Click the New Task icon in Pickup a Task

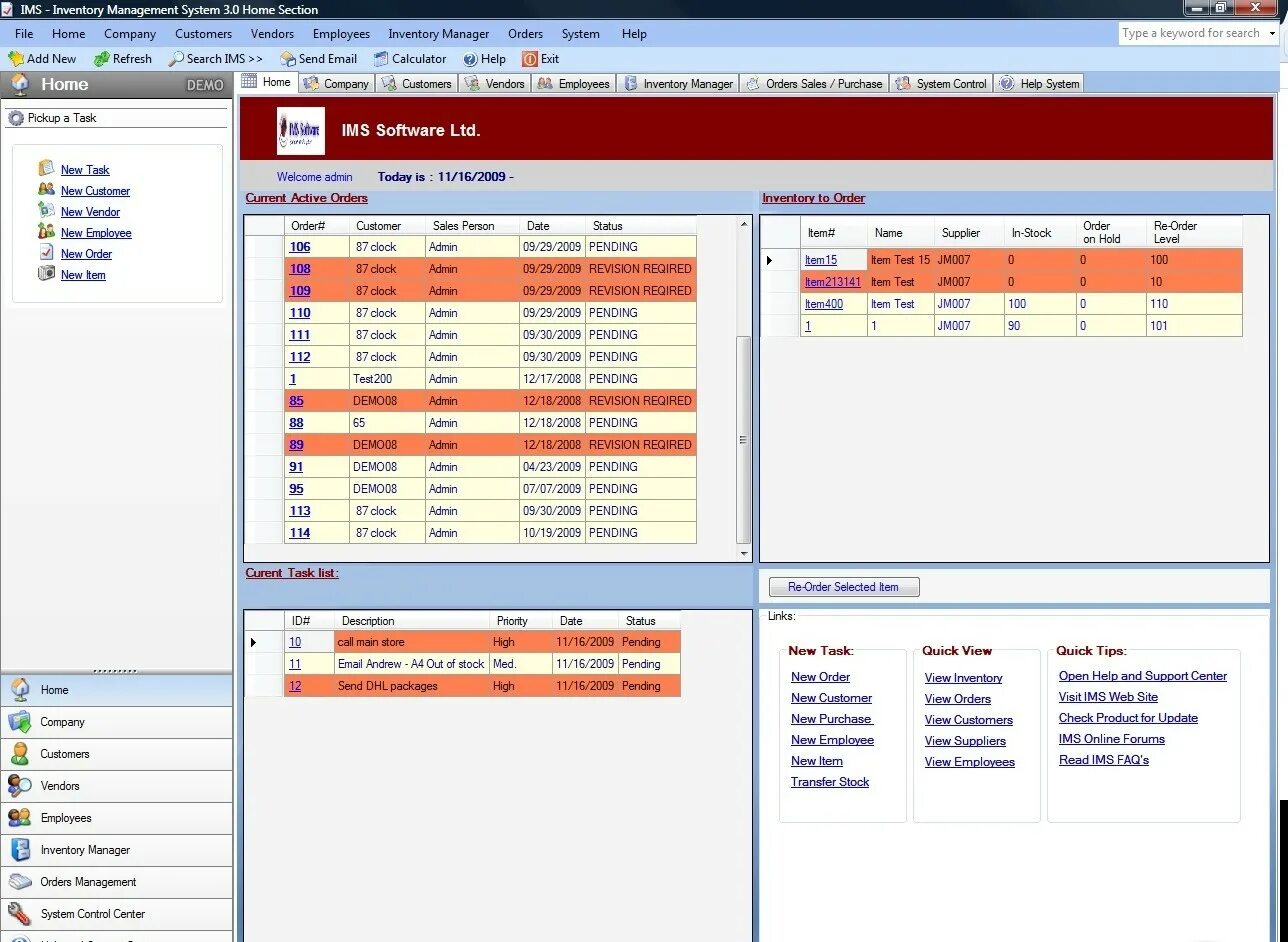[x=46, y=168]
